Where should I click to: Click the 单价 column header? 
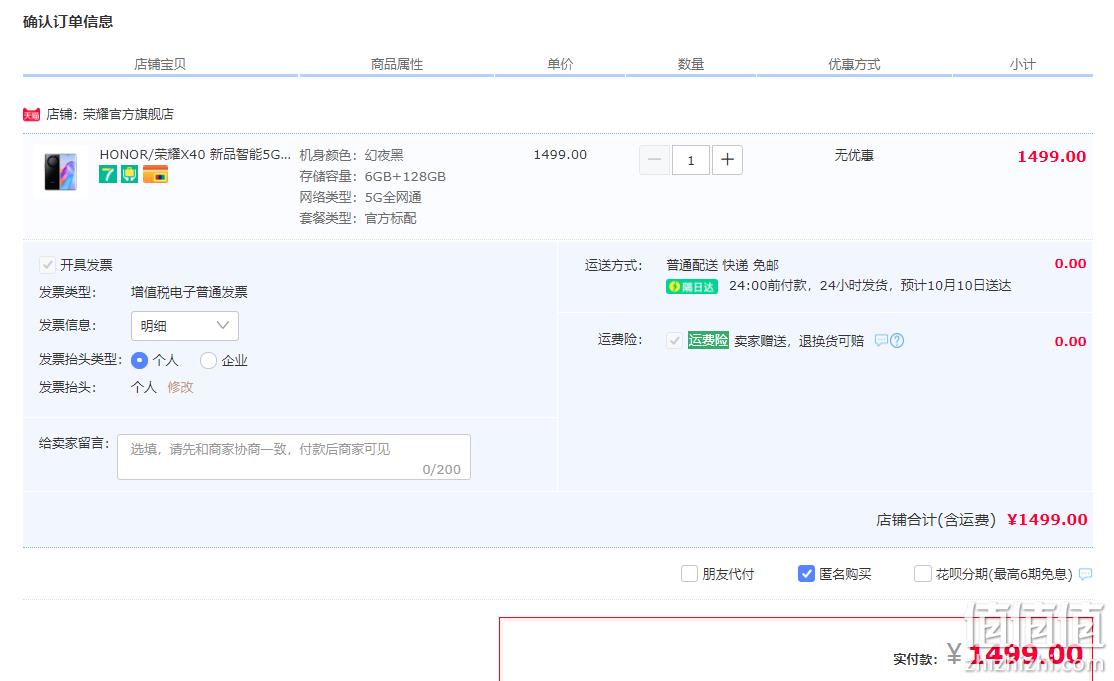point(560,64)
